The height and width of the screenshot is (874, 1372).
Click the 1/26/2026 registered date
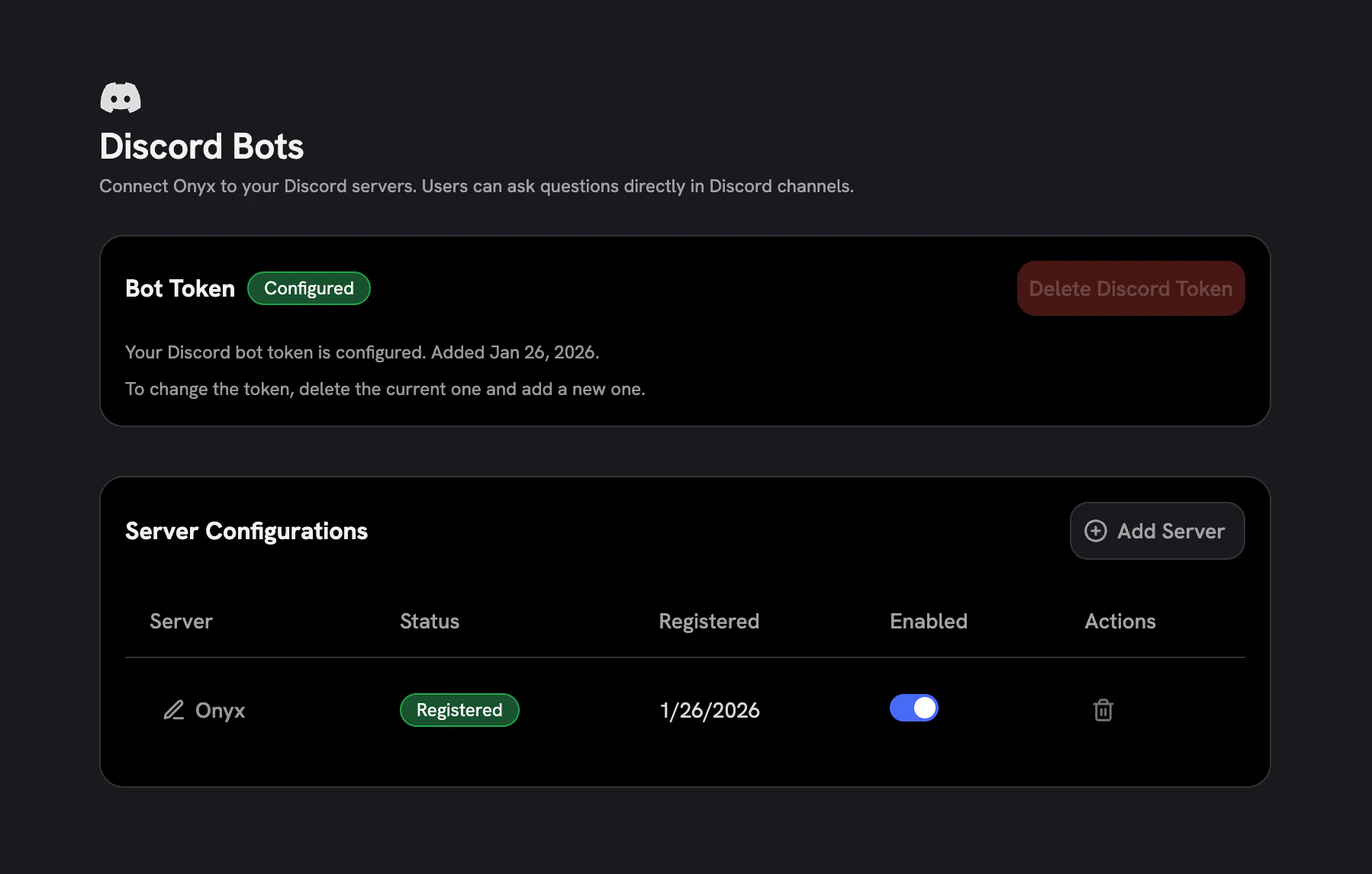[x=709, y=710]
